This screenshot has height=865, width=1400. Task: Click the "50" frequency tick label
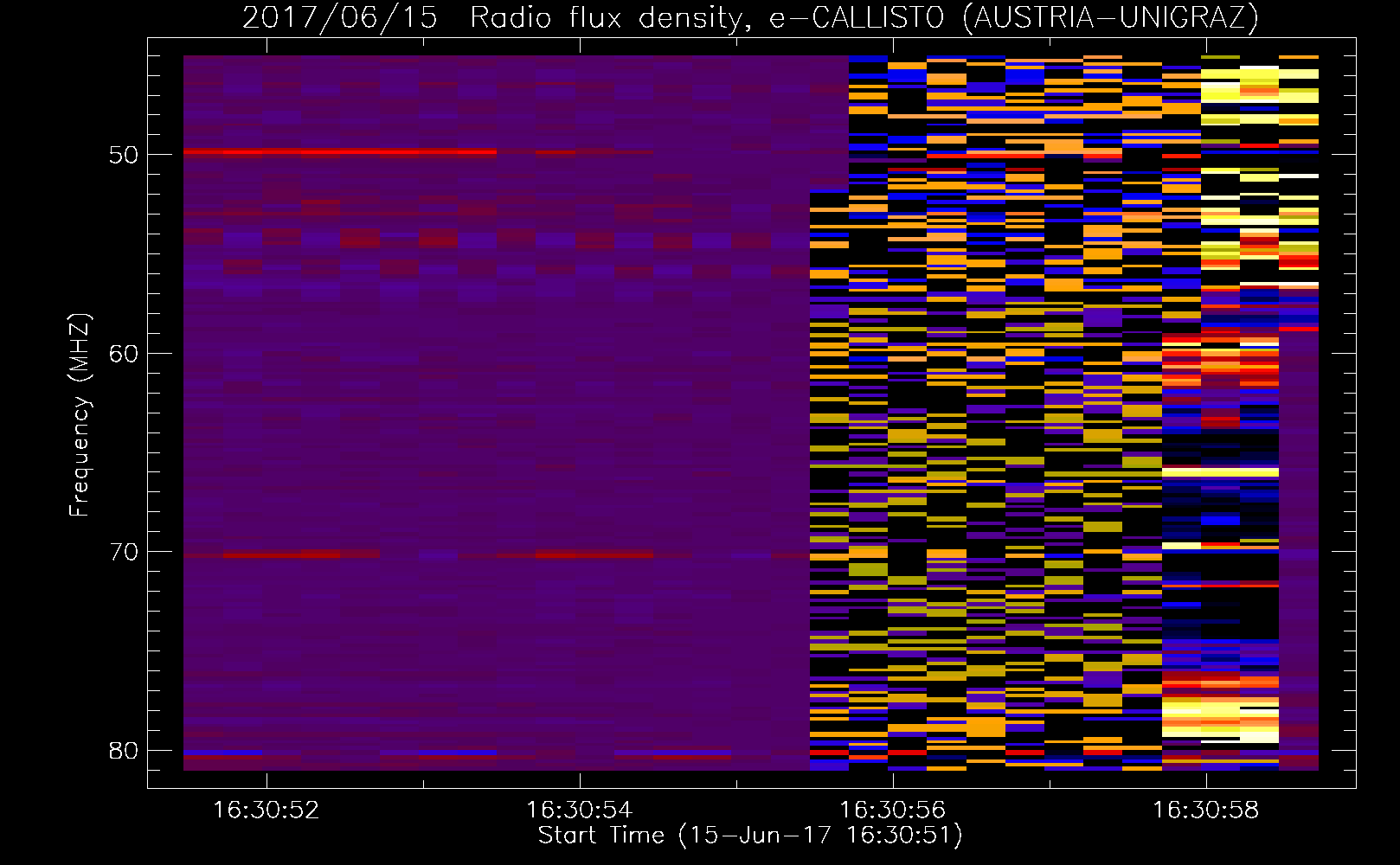pyautogui.click(x=124, y=155)
